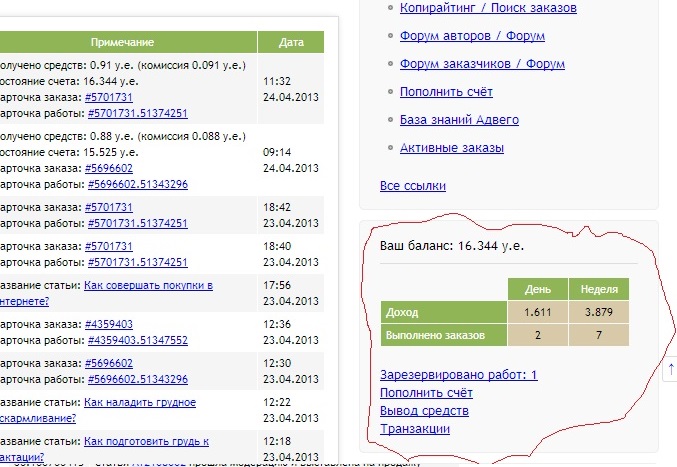677x467 pixels.
Task: Open Зарезервировано работ: 1 link
Action: coord(459,375)
